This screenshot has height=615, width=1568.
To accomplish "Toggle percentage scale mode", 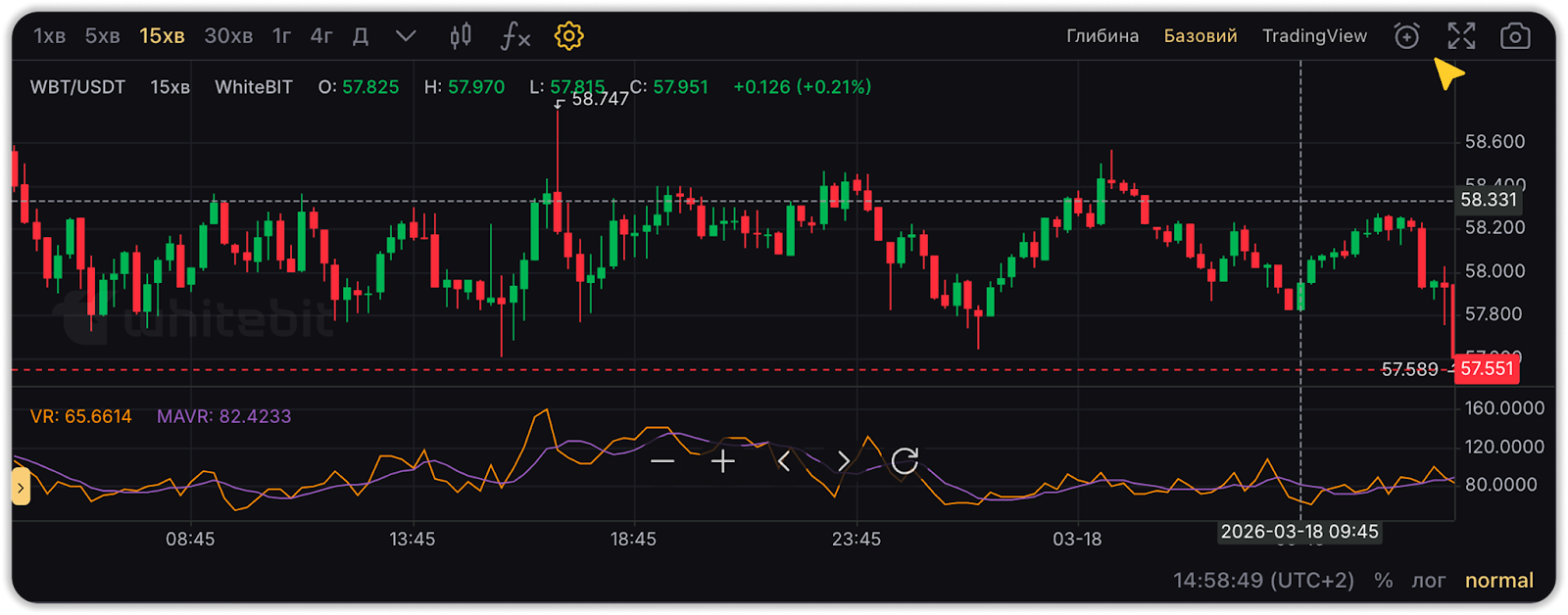I will pyautogui.click(x=1383, y=581).
